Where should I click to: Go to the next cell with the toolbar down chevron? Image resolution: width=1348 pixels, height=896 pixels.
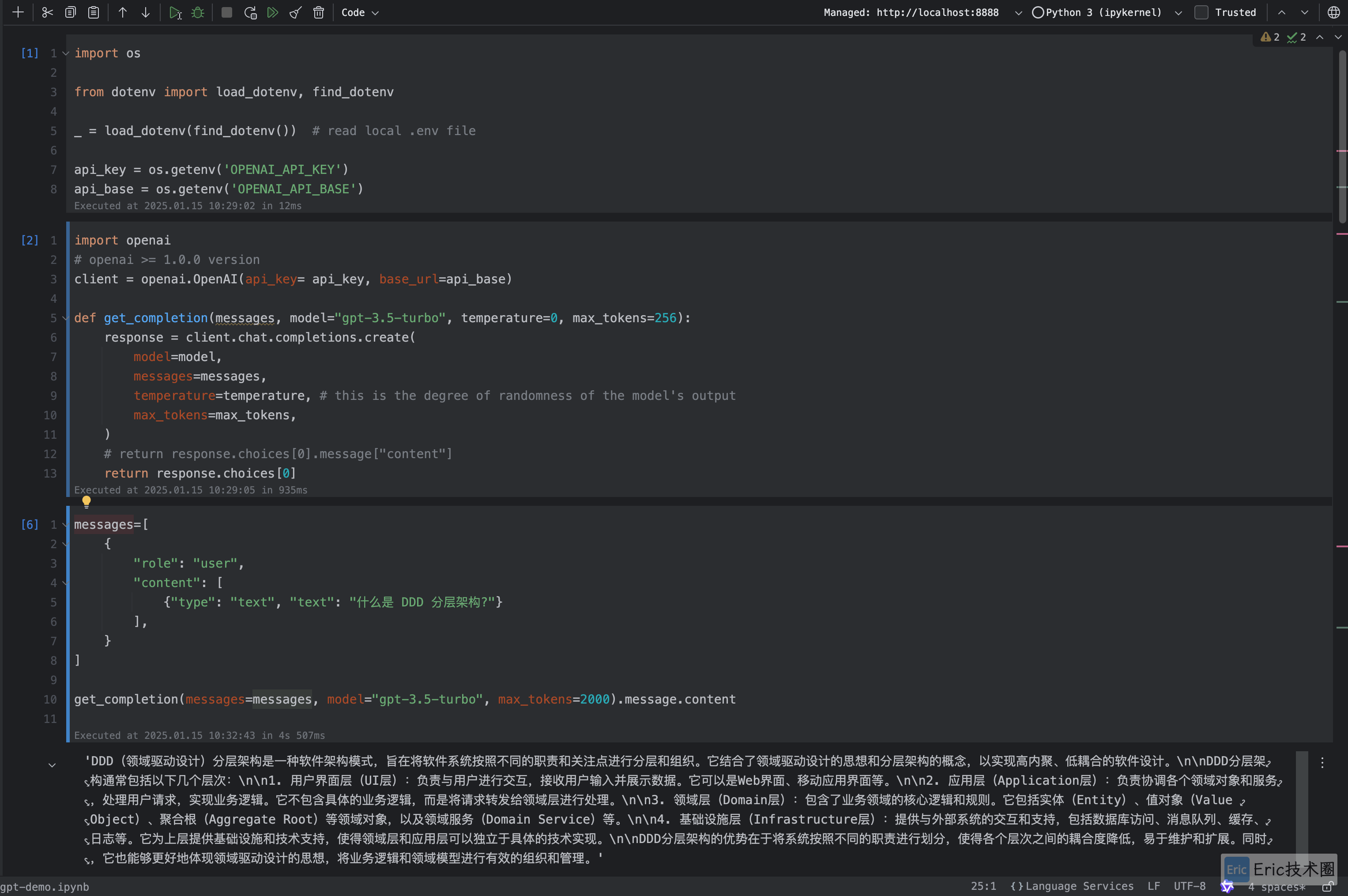(x=1305, y=12)
